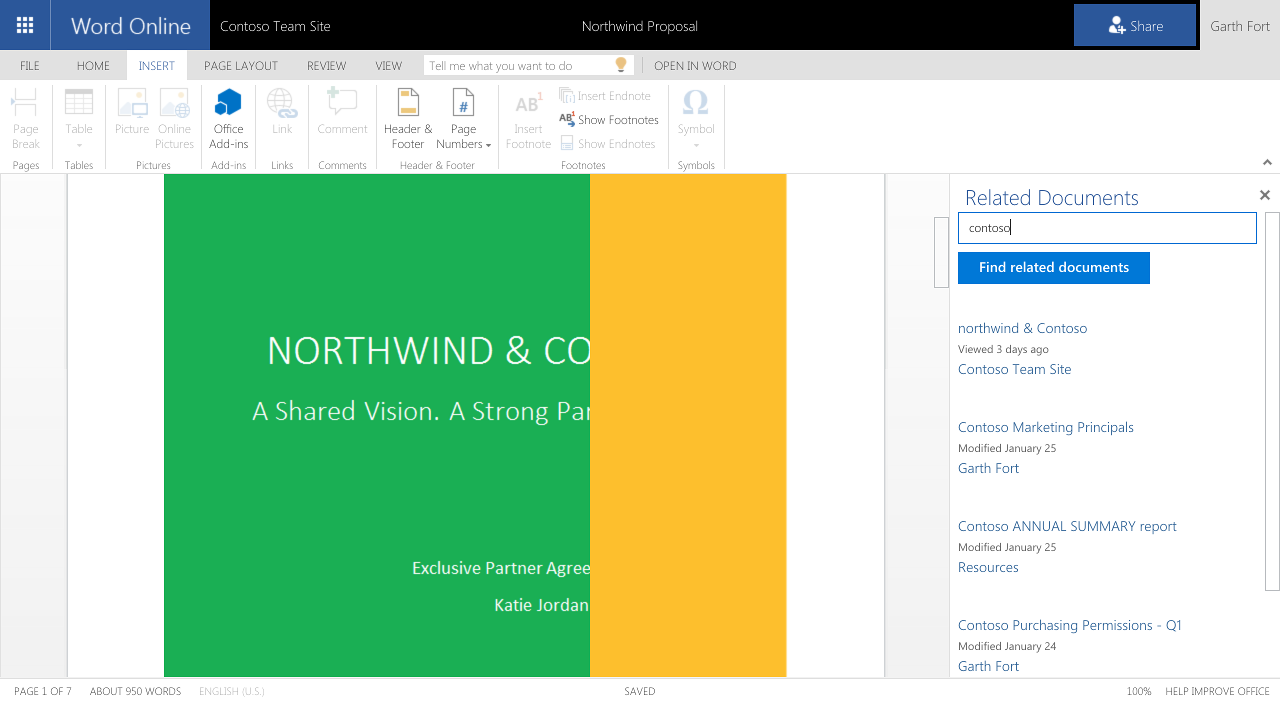Collapse the ribbon with the chevron

(x=1267, y=162)
